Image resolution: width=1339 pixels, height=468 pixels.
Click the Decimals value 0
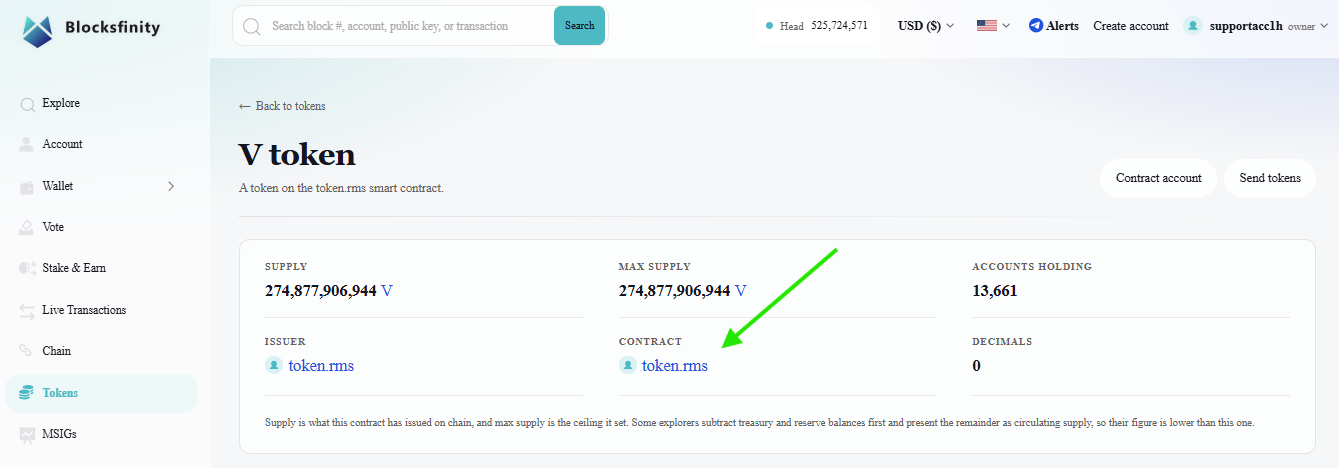[x=977, y=366]
